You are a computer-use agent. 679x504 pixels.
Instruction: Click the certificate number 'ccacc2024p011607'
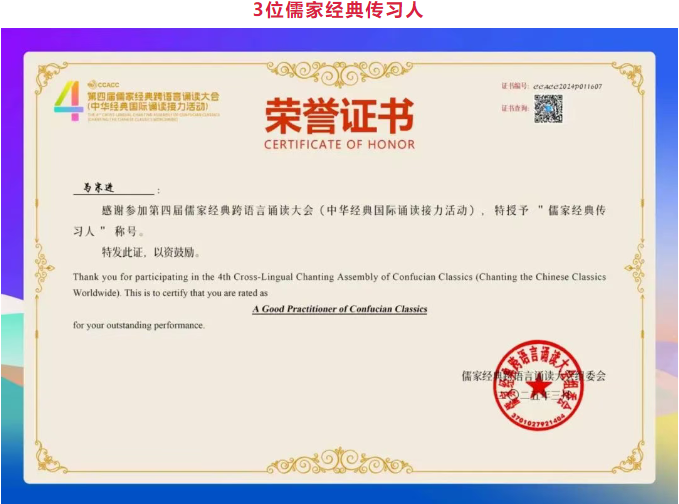[x=568, y=86]
